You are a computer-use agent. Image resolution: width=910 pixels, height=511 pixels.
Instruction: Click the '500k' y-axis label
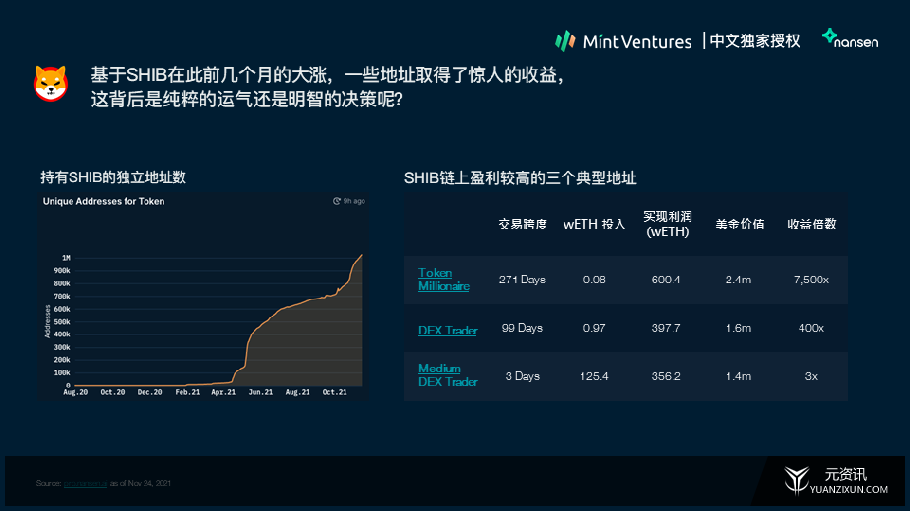pos(62,322)
